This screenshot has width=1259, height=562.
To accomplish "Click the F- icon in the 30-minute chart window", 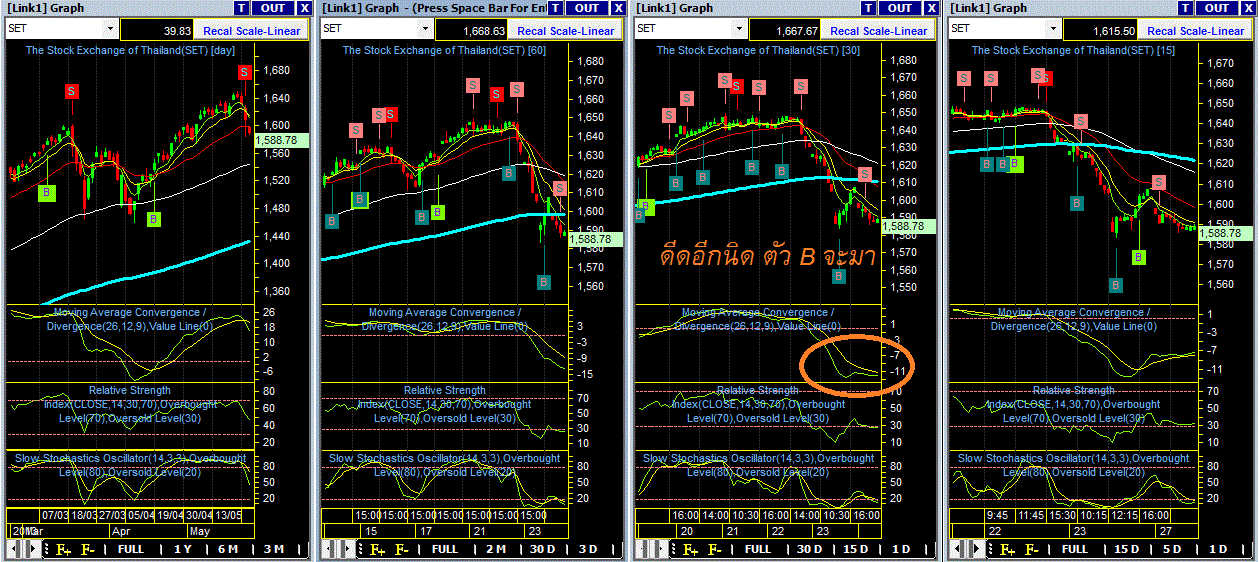I will point(716,549).
